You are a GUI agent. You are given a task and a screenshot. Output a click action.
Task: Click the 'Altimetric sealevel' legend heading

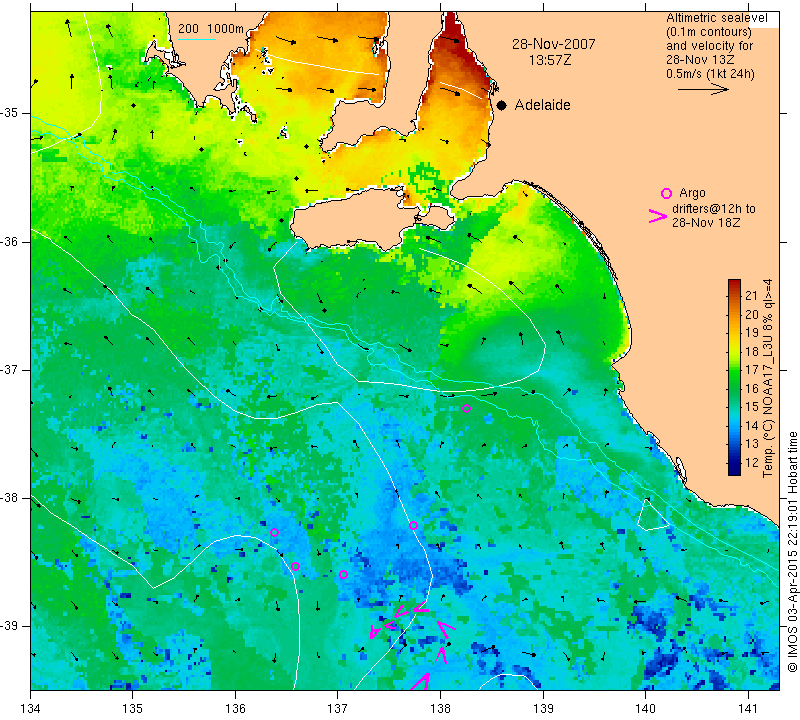(x=717, y=18)
